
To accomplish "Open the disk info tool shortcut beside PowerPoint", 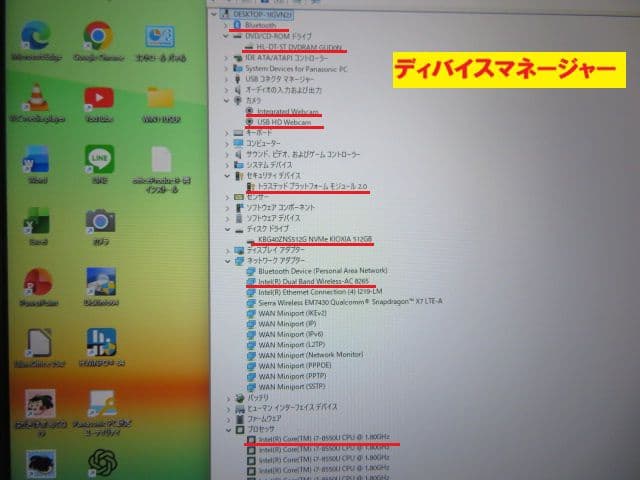I will coord(101,282).
